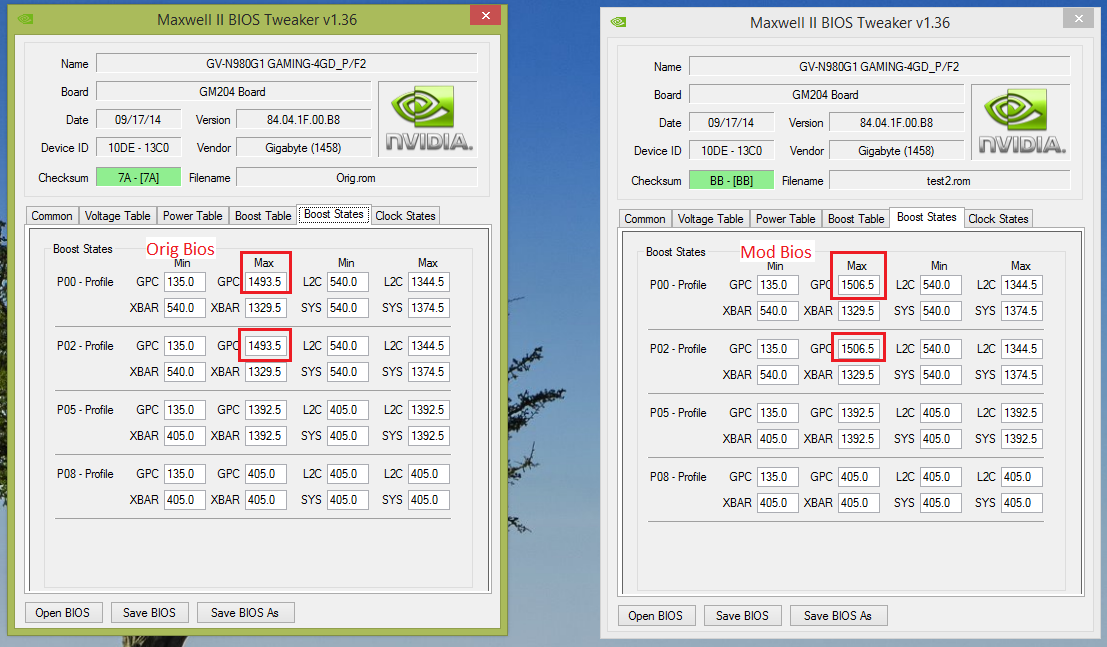This screenshot has width=1107, height=647.
Task: Click Filename field showing Orig.rom
Action: tap(357, 178)
